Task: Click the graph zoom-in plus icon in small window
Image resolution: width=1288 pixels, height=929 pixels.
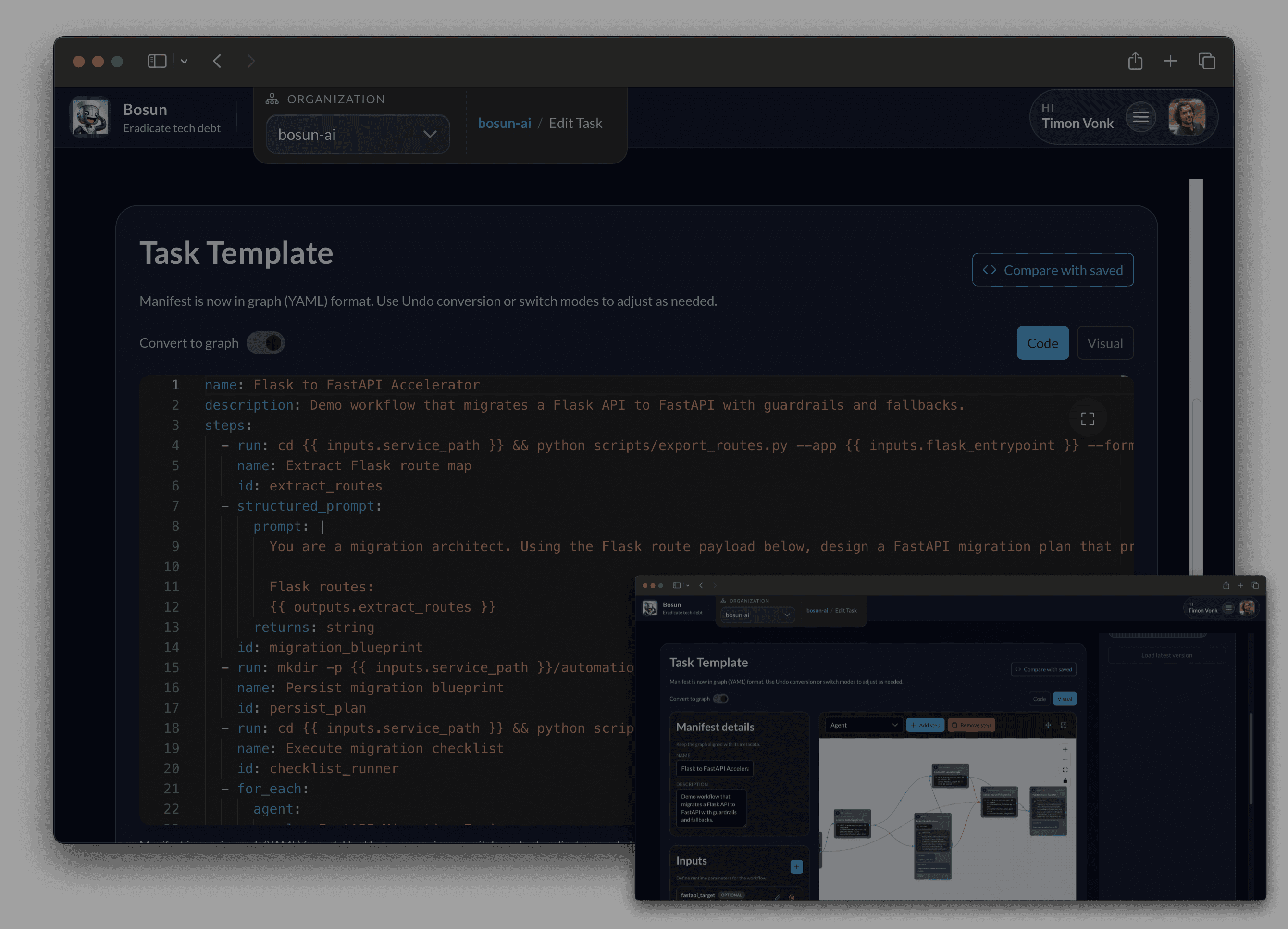Action: click(x=1065, y=749)
